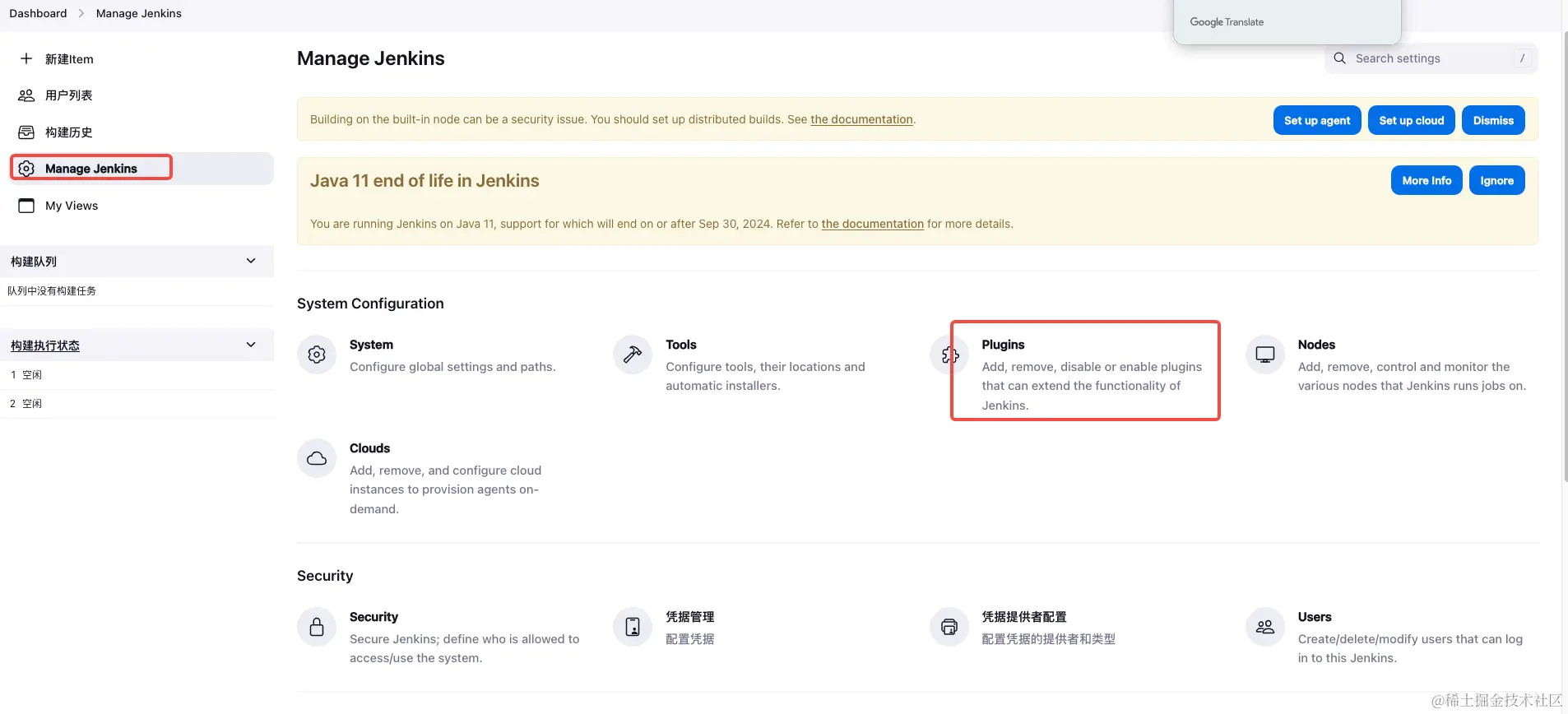
Task: Open 用户列表 in the sidebar
Action: tap(68, 95)
